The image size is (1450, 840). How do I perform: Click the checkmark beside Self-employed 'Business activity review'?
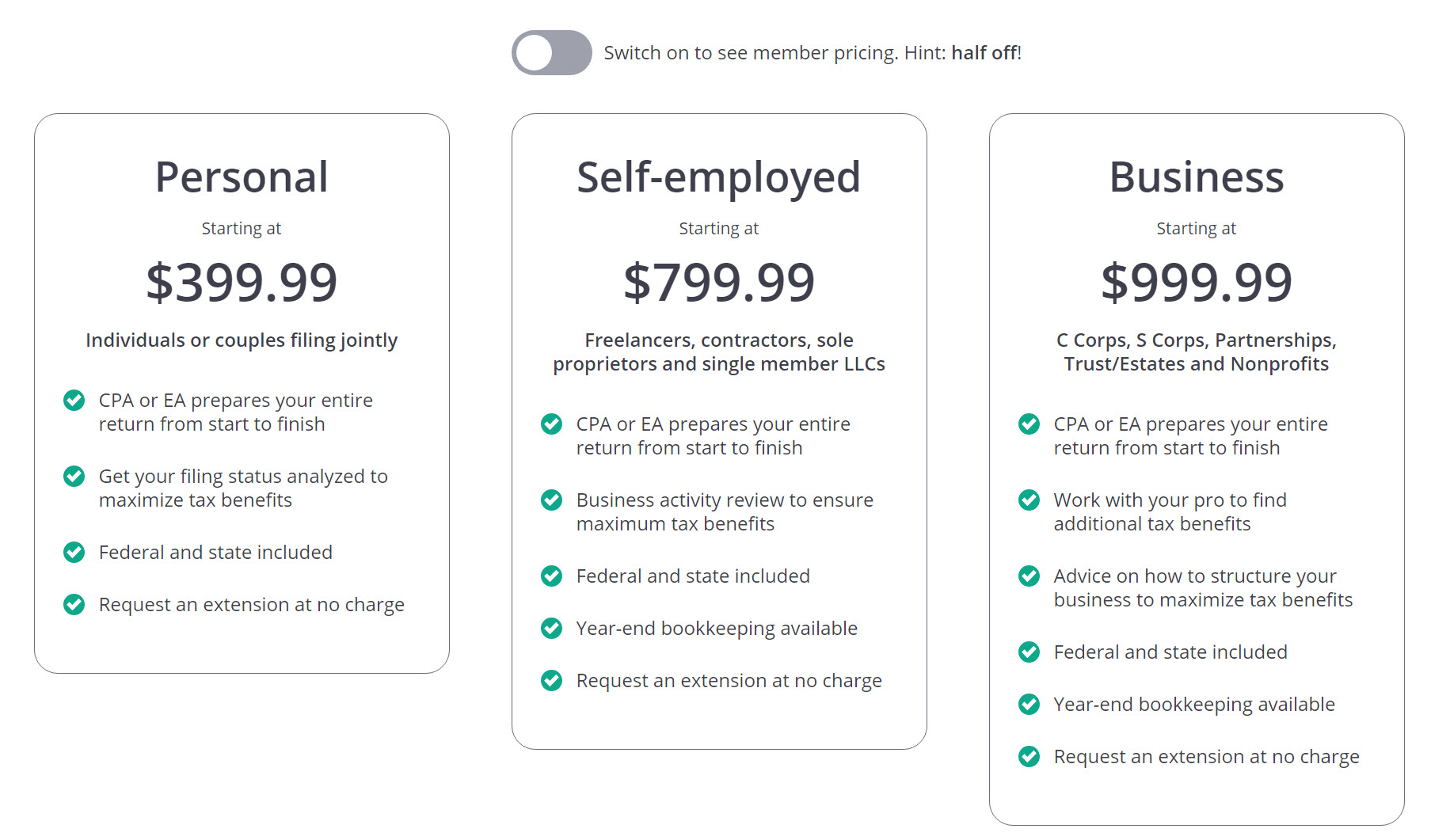tap(552, 500)
